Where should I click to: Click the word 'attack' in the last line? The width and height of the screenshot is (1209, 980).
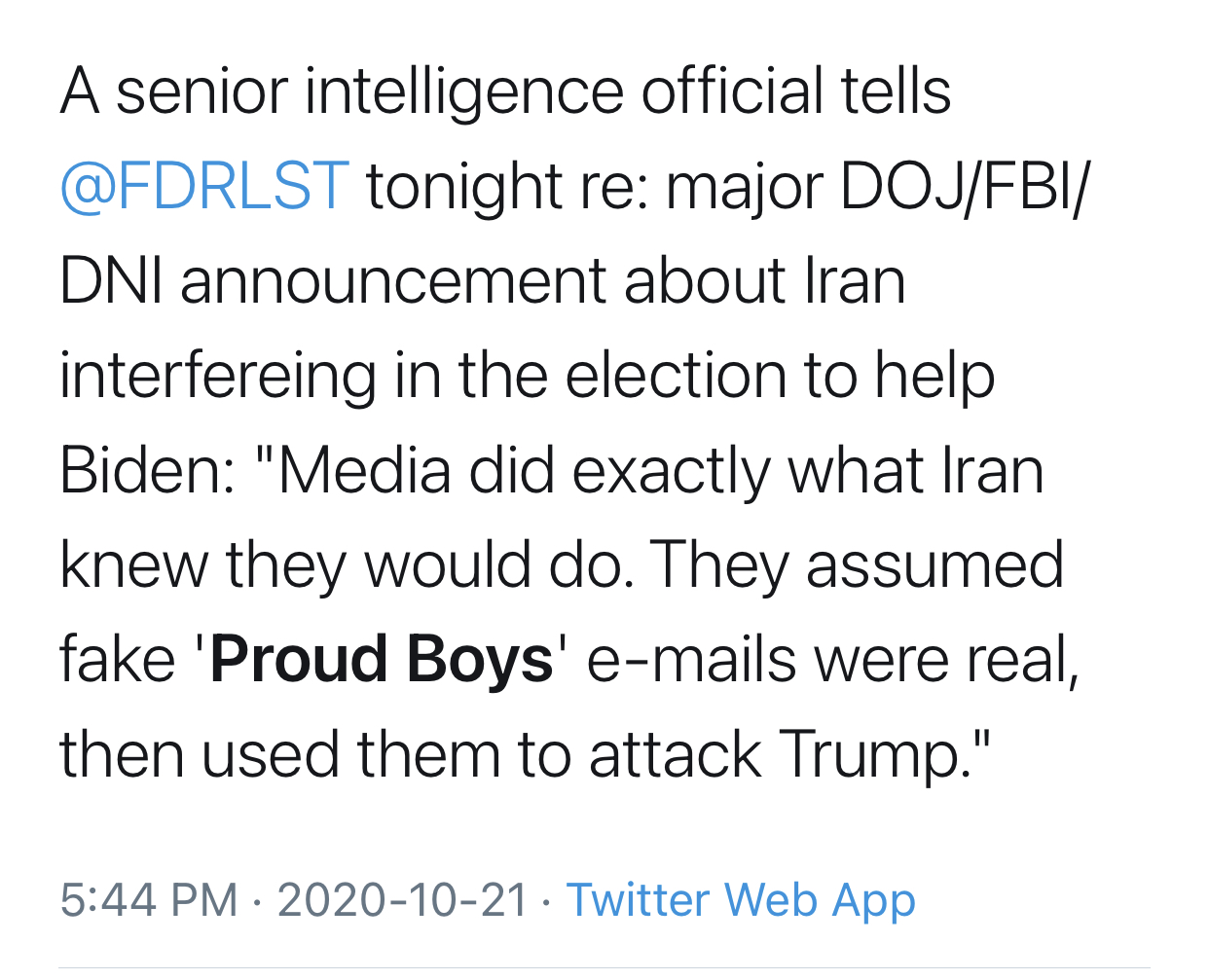[x=675, y=754]
